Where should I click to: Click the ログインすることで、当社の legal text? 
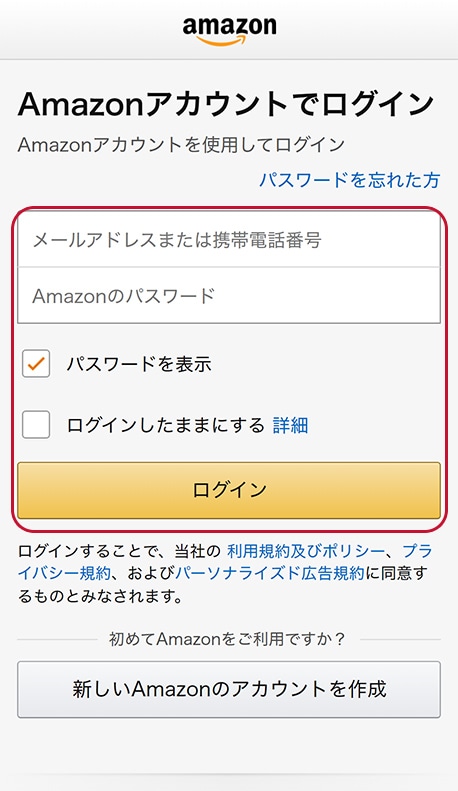point(119,551)
